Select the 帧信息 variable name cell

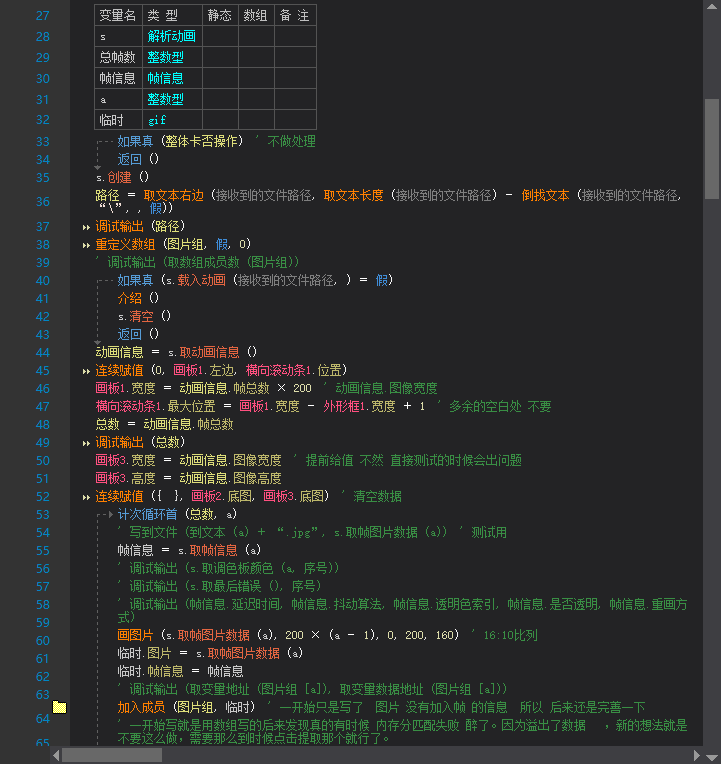[118, 78]
